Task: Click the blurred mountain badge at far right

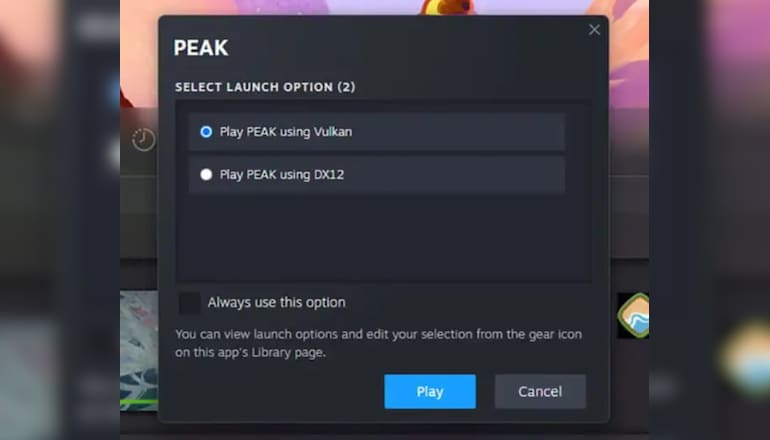Action: click(746, 358)
